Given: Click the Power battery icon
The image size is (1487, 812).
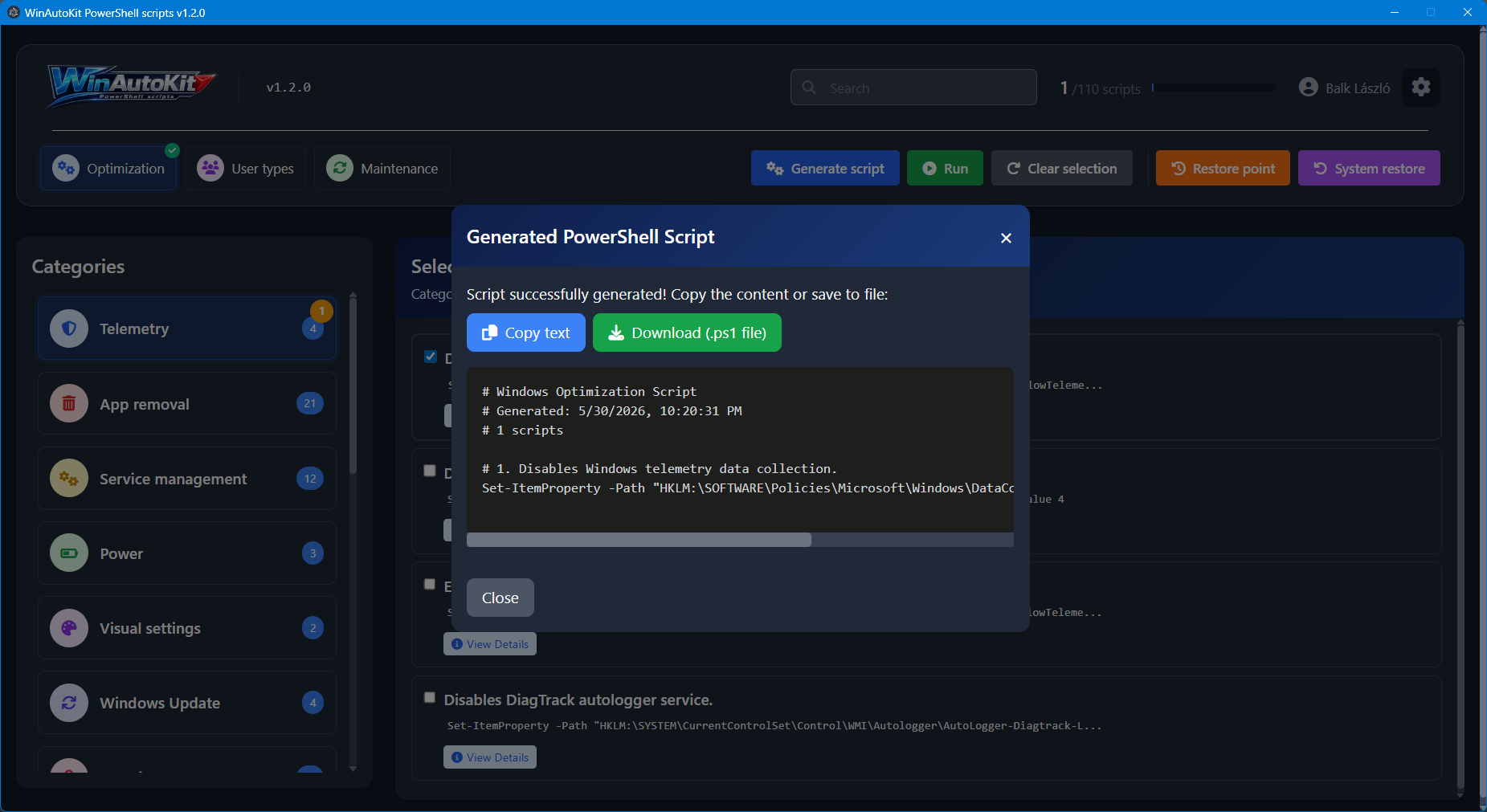Looking at the screenshot, I should [69, 553].
